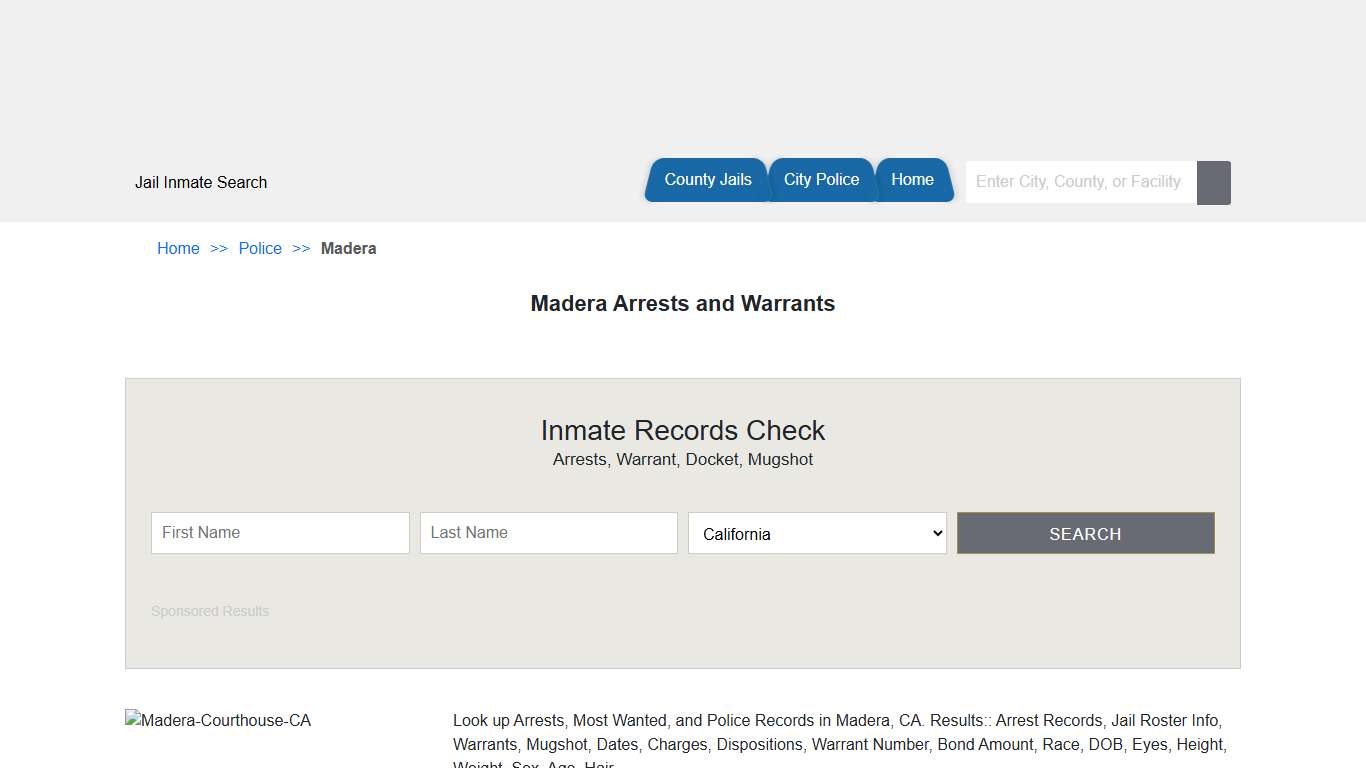Click the Madera Arrests and Warrants heading
Image resolution: width=1366 pixels, height=768 pixels.
click(683, 303)
